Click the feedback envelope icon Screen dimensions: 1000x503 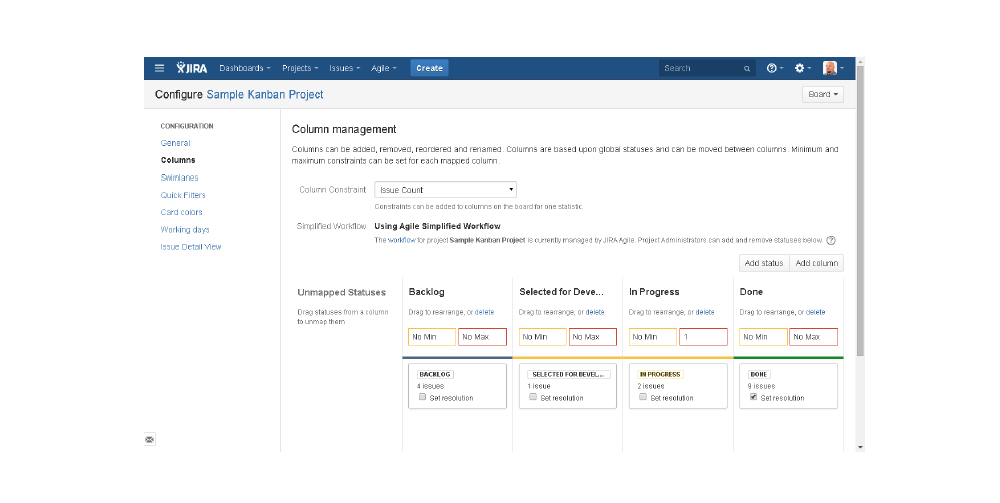tap(149, 439)
